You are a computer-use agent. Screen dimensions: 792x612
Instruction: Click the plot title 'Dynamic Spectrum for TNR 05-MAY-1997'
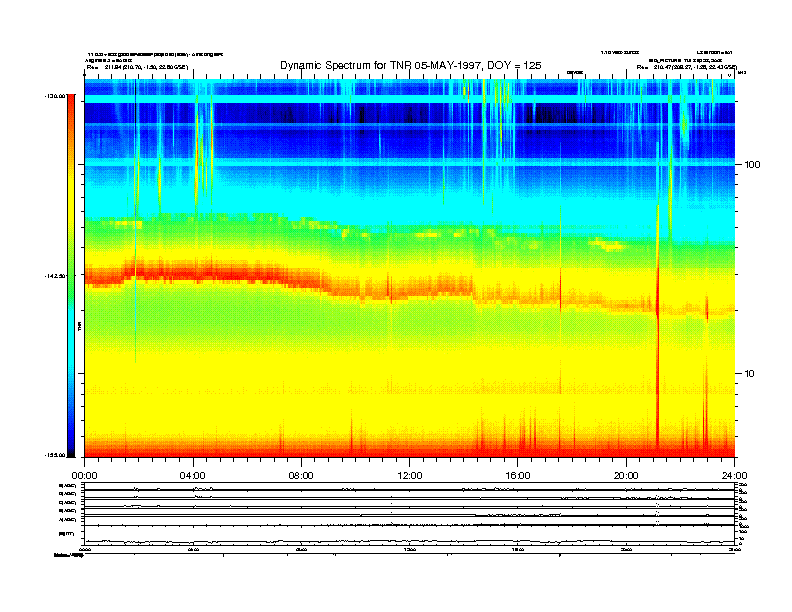click(411, 65)
